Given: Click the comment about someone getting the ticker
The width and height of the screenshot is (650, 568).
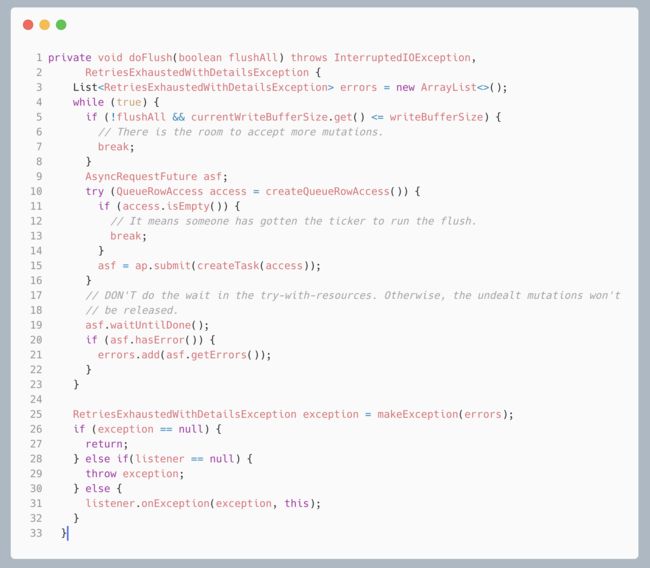Looking at the screenshot, I should [293, 221].
